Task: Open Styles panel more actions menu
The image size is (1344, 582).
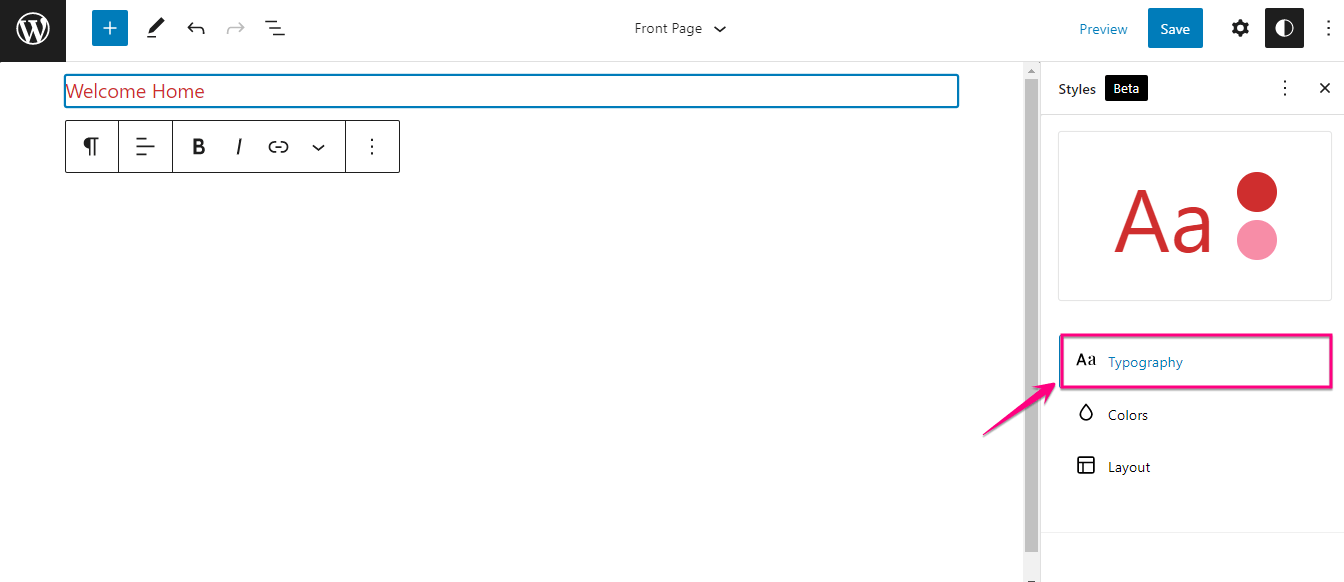Action: [1285, 88]
